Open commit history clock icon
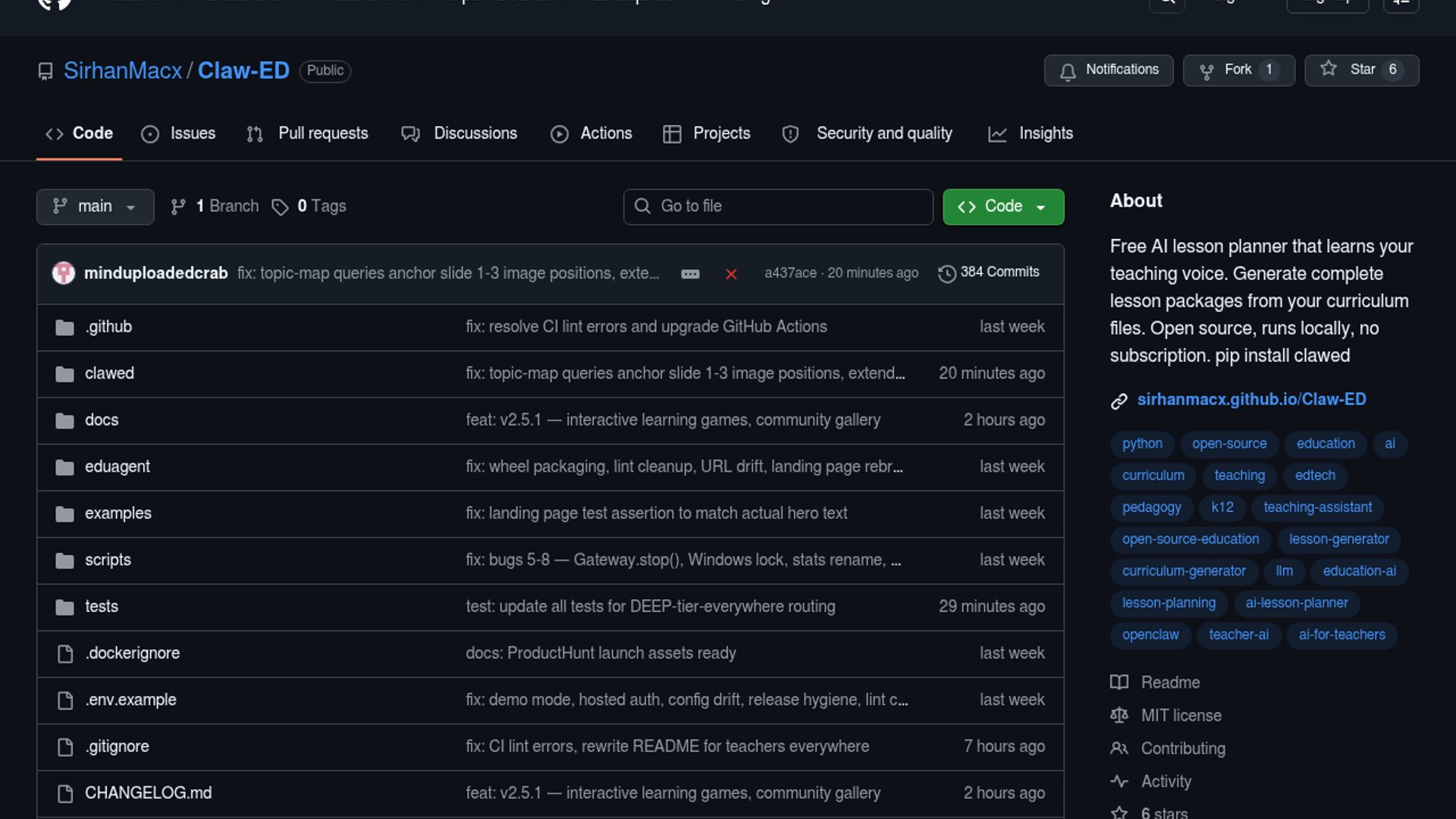Viewport: 1456px width, 819px height. [x=946, y=273]
